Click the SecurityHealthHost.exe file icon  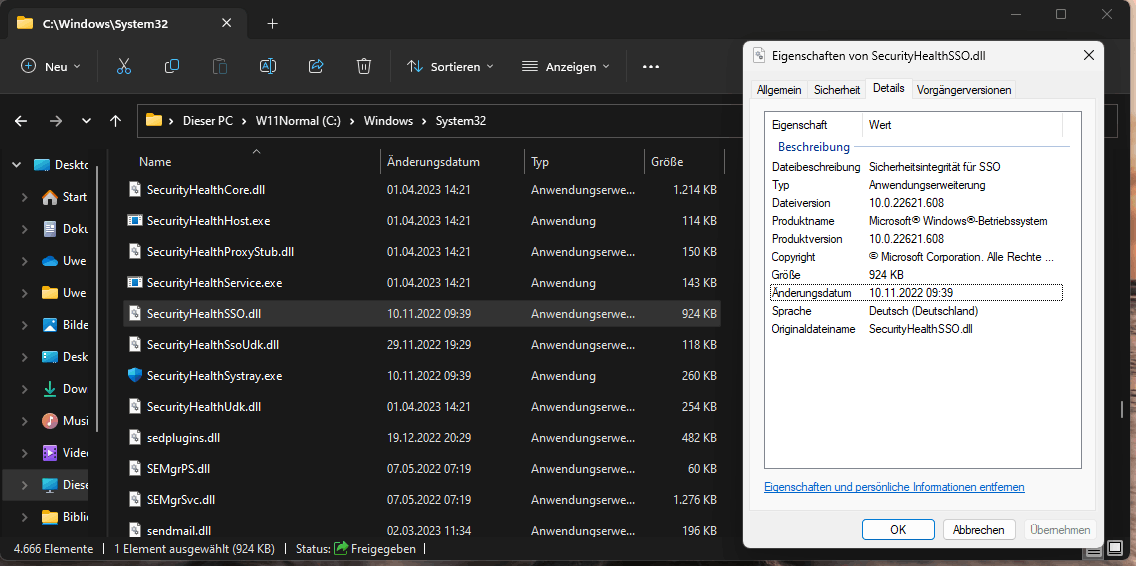tap(135, 220)
